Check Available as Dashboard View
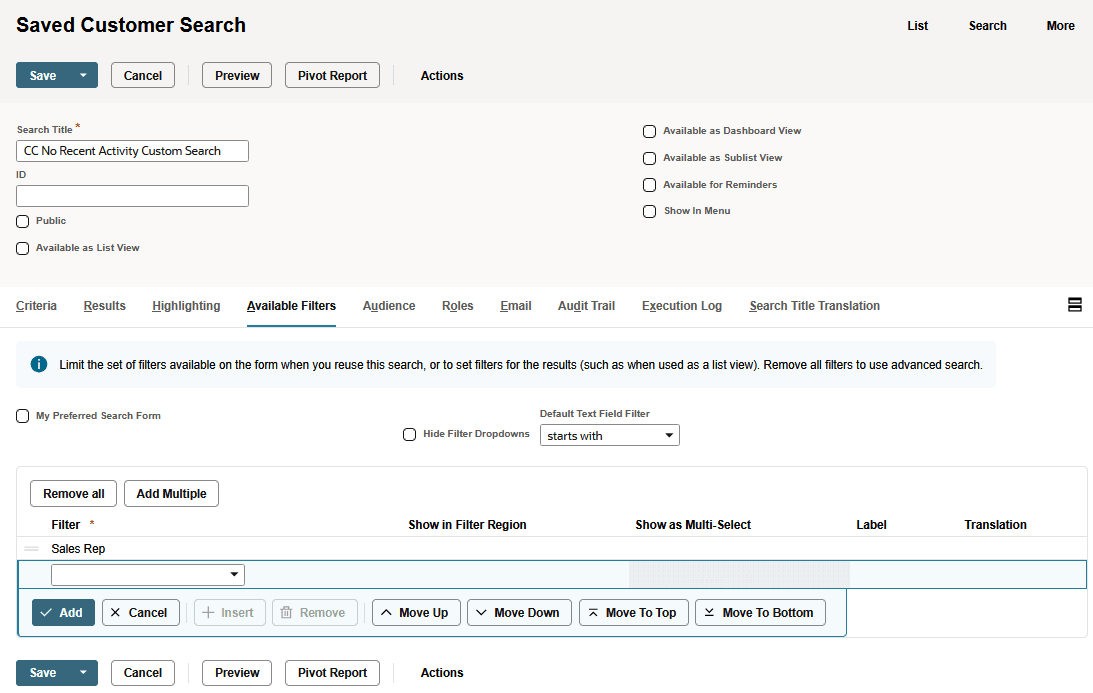Viewport: 1093px width, 693px height. [x=649, y=131]
